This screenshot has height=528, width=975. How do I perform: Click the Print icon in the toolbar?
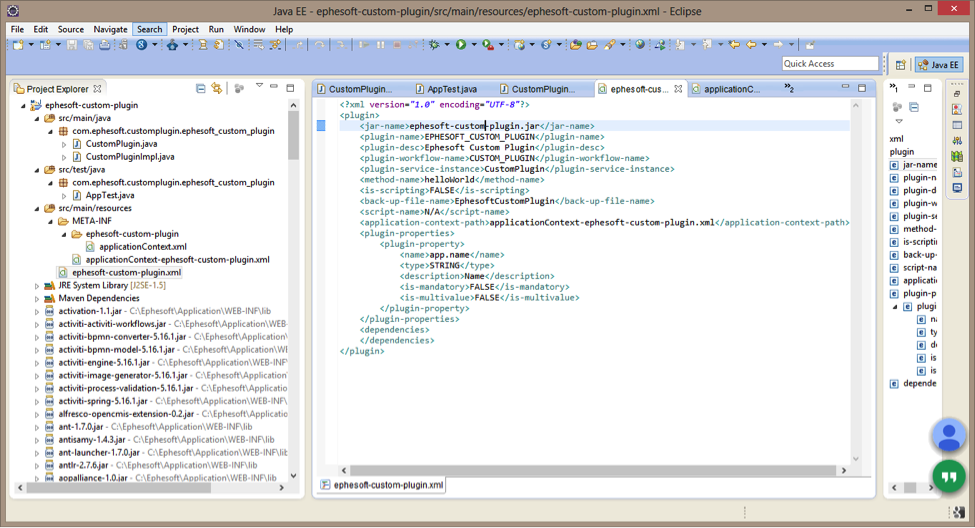point(104,45)
